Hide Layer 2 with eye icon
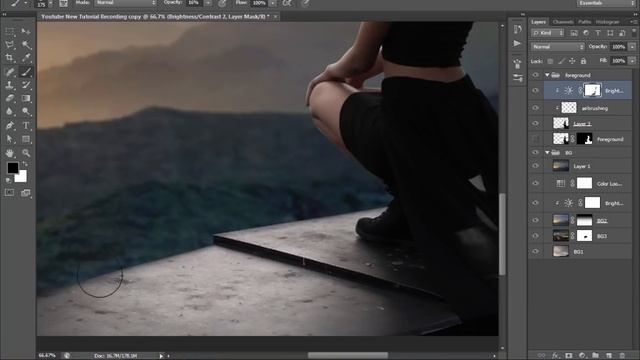Screen dimensions: 640x360 coord(536,123)
